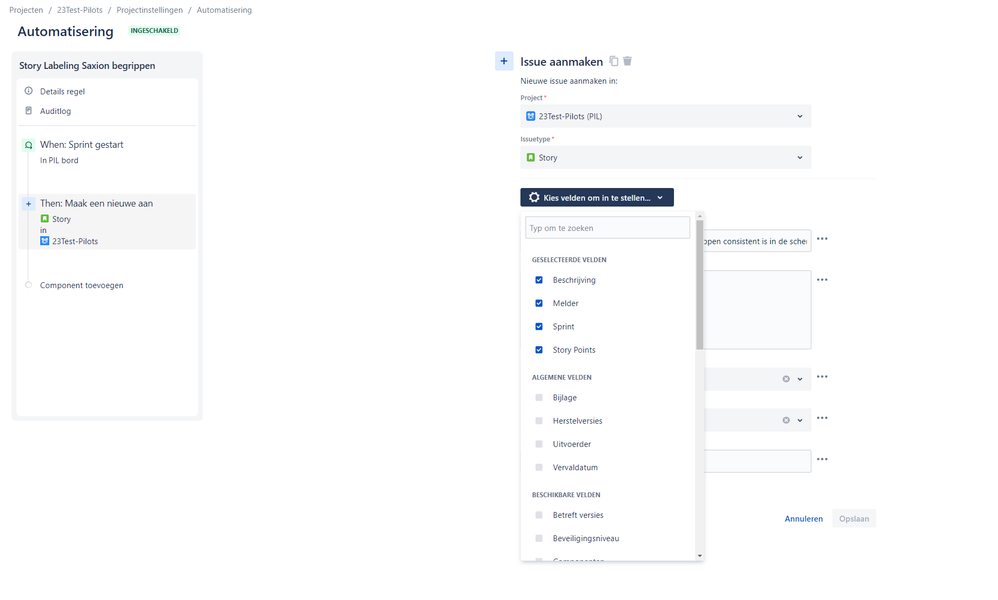Expand the first selector field chevron
Viewport: 998px width, 600px height.
(x=800, y=379)
